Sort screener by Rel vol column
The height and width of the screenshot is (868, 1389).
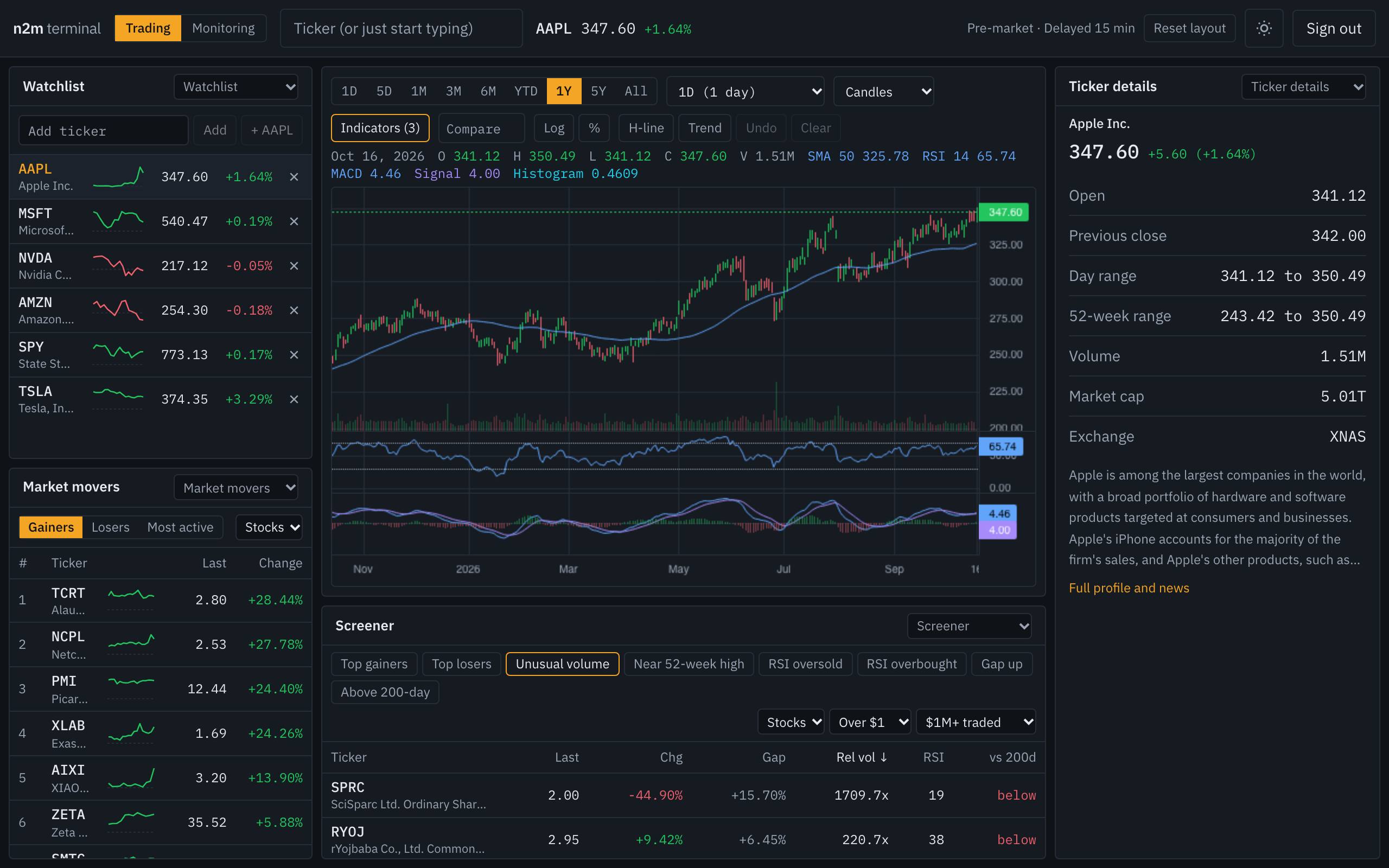click(862, 757)
